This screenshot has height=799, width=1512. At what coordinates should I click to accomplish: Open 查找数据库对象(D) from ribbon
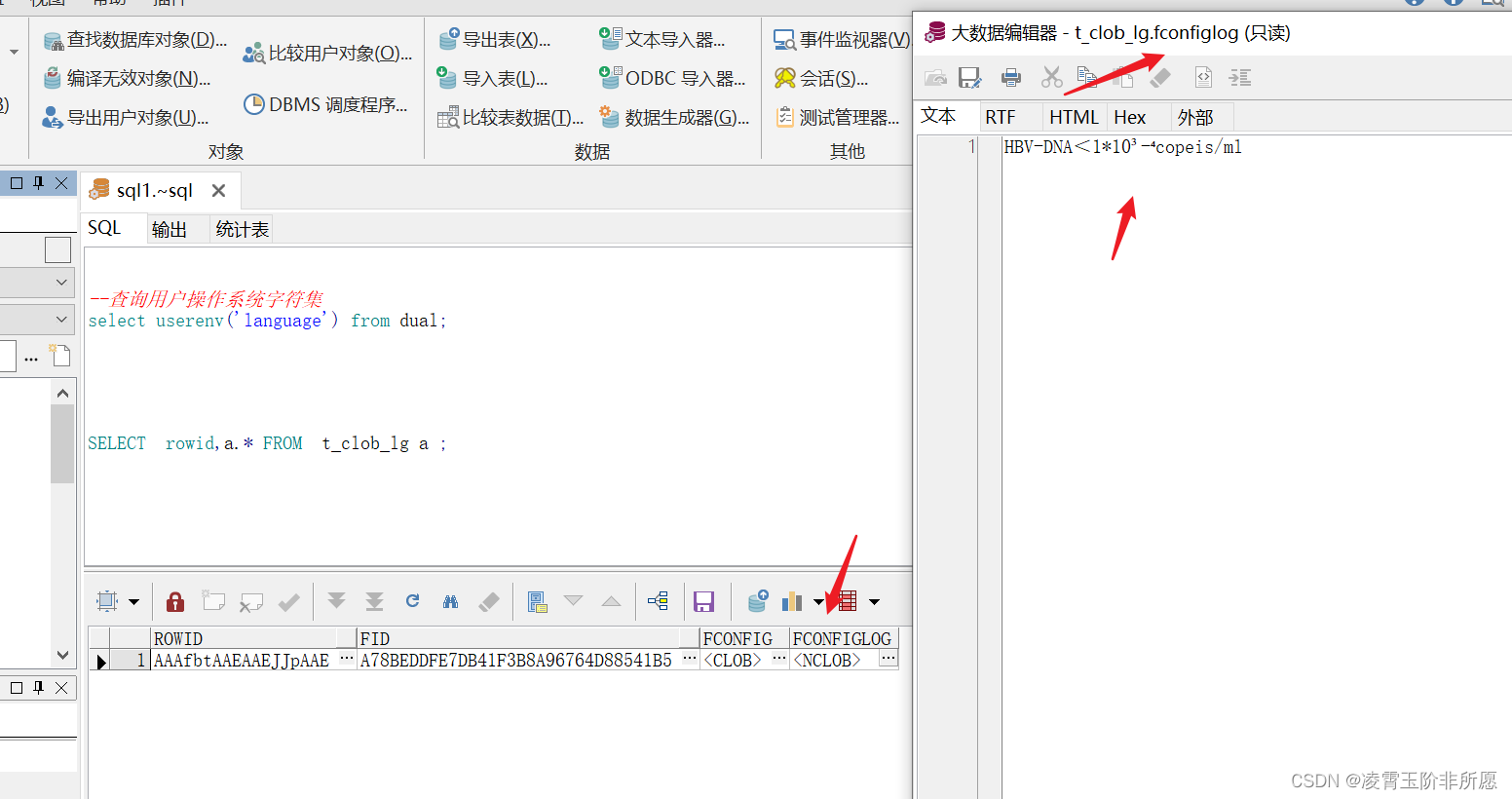pos(135,40)
